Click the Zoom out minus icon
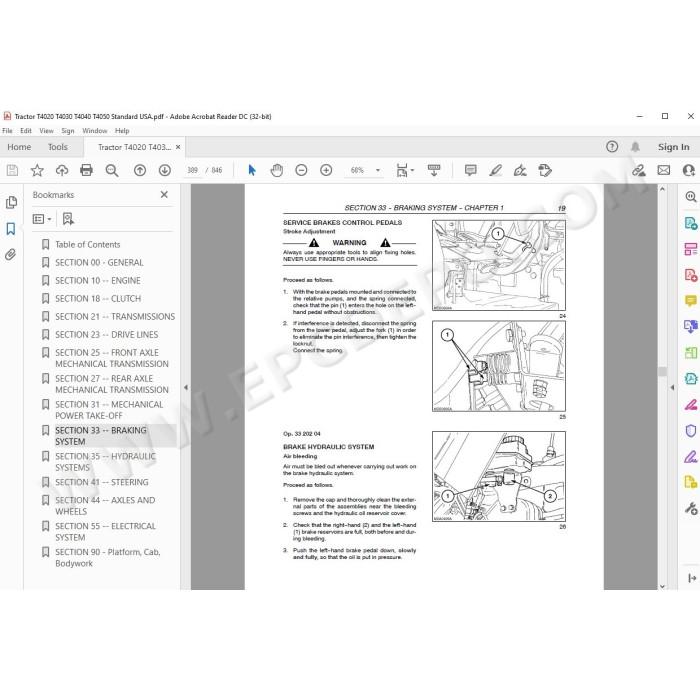Viewport: 700px width, 700px height. coord(301,170)
